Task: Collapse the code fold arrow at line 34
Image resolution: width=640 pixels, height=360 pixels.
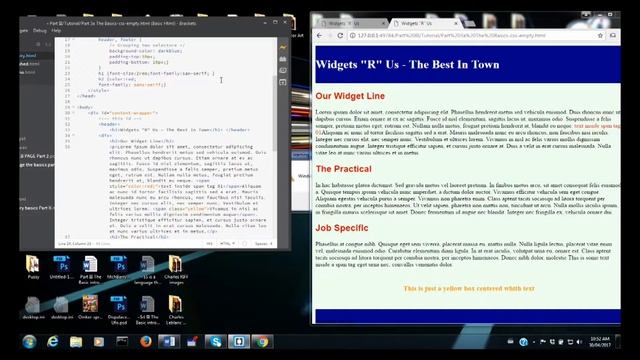Action: (x=73, y=136)
